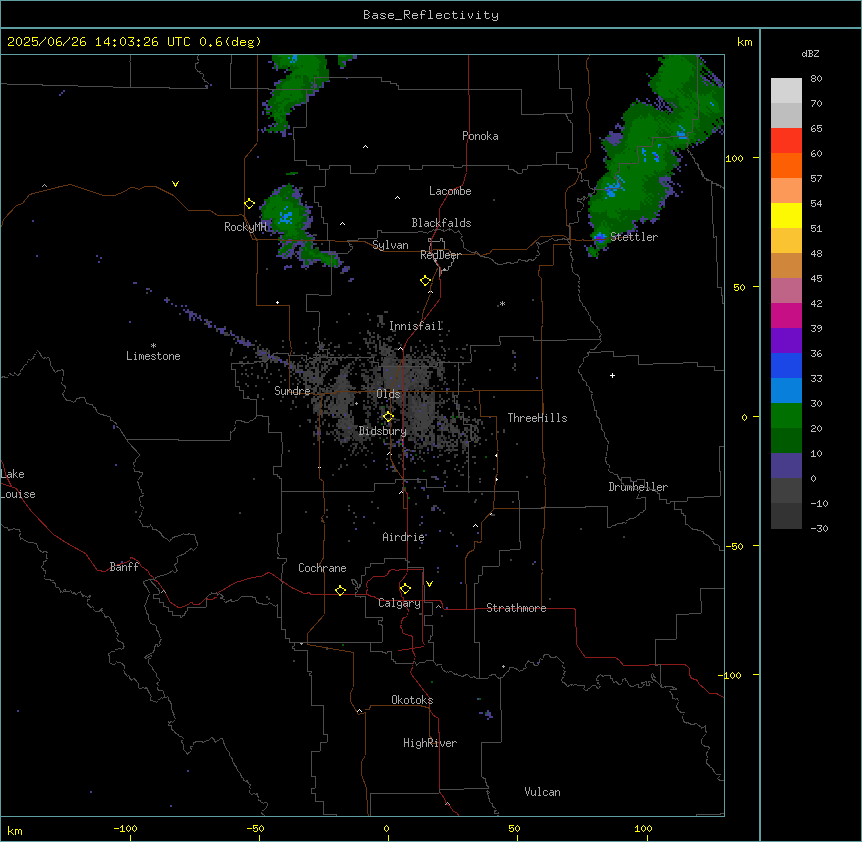Click the yellow 51-54 dBZ legend swatch
This screenshot has height=842, width=862.
click(786, 216)
